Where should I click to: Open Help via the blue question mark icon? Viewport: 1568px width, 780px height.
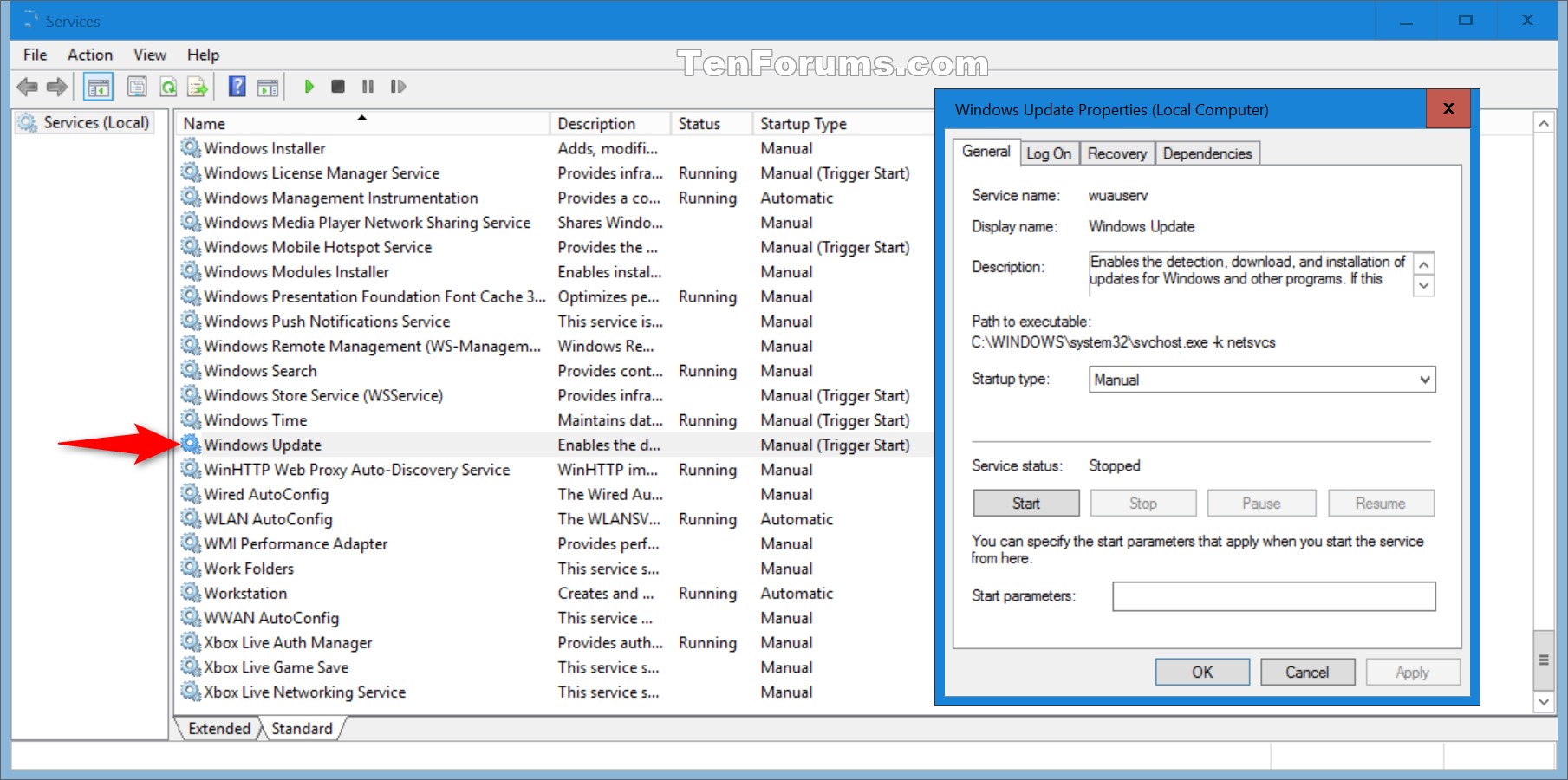[x=237, y=87]
